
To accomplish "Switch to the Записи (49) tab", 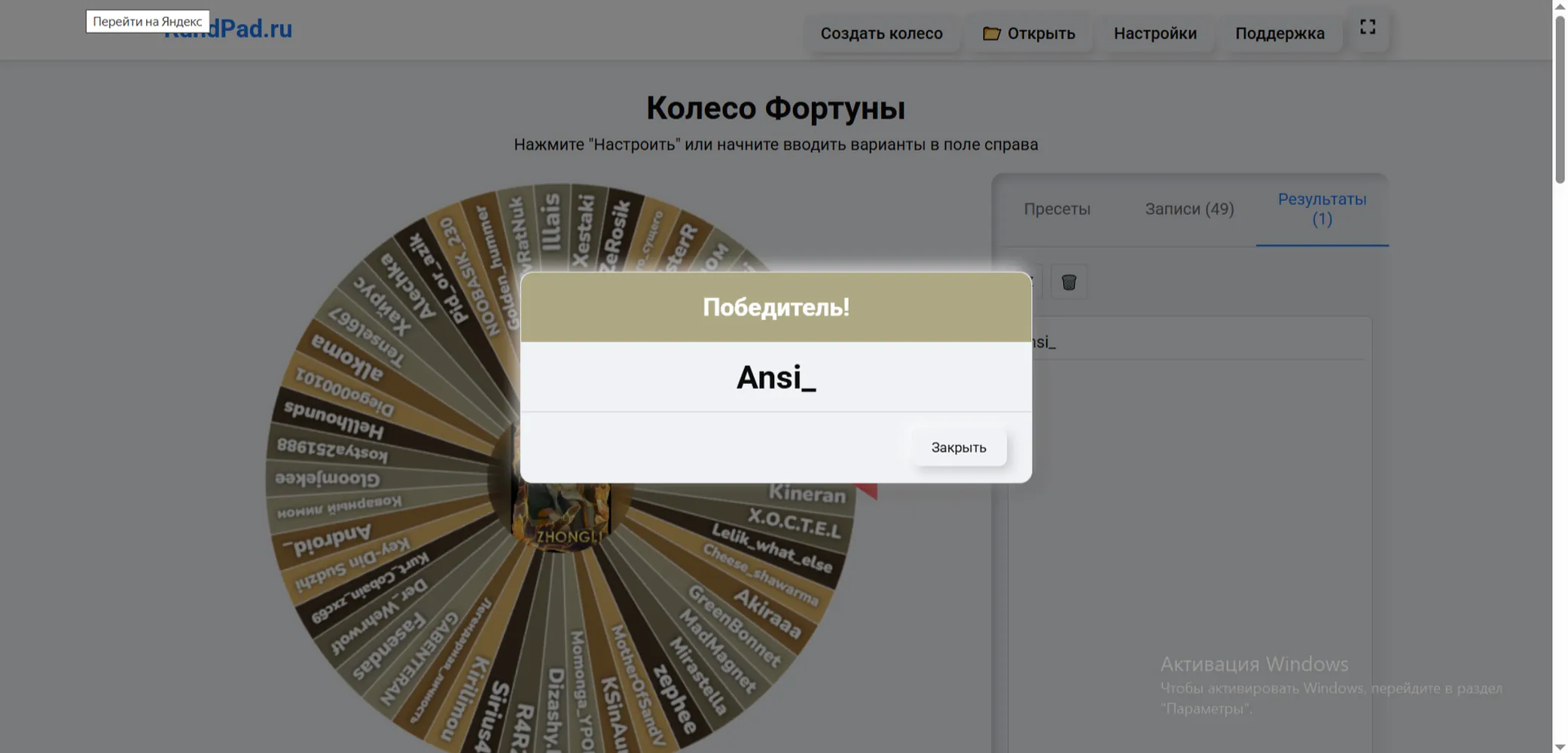I will pyautogui.click(x=1189, y=209).
